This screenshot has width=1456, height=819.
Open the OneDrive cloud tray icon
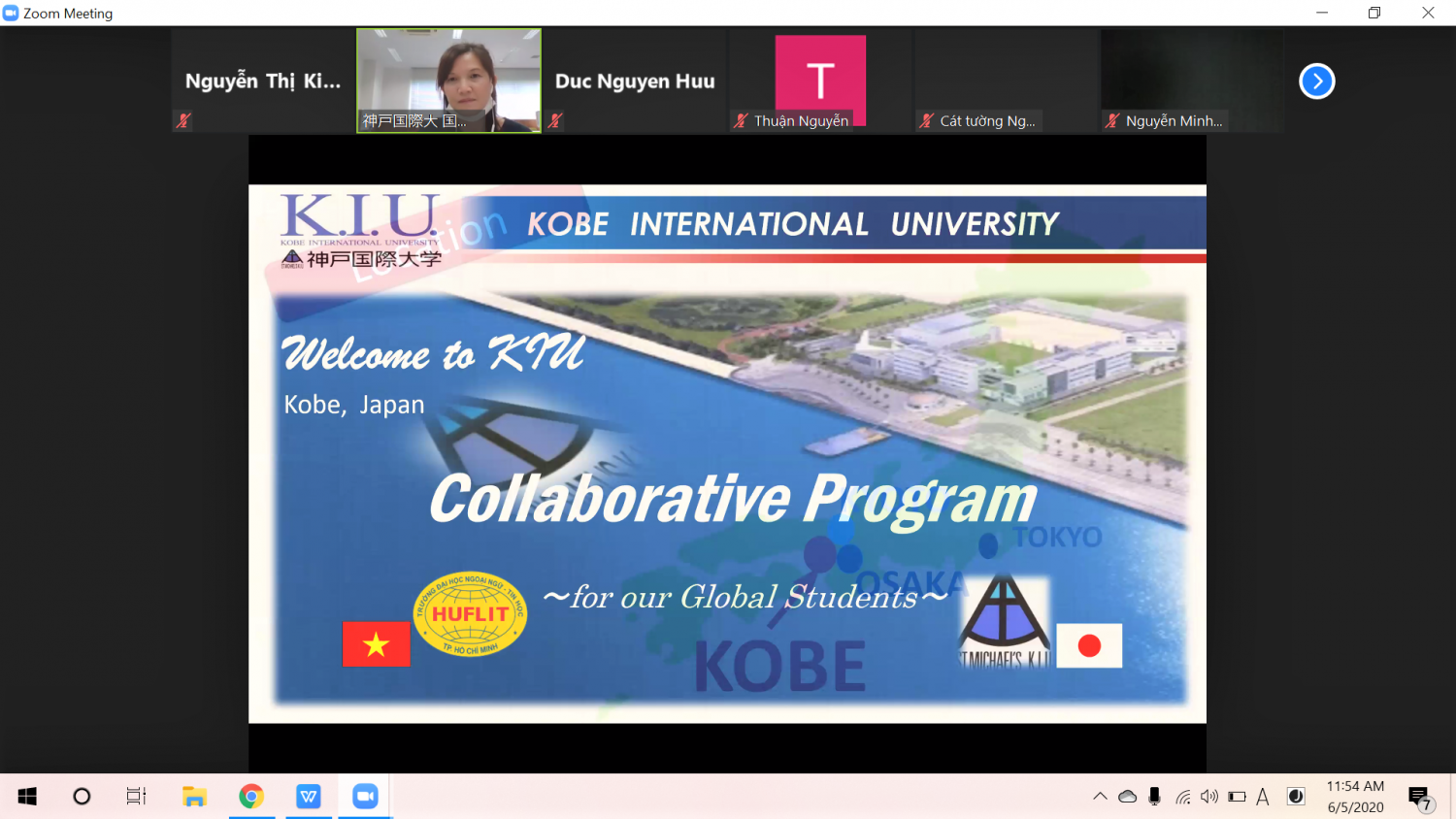click(x=1127, y=797)
